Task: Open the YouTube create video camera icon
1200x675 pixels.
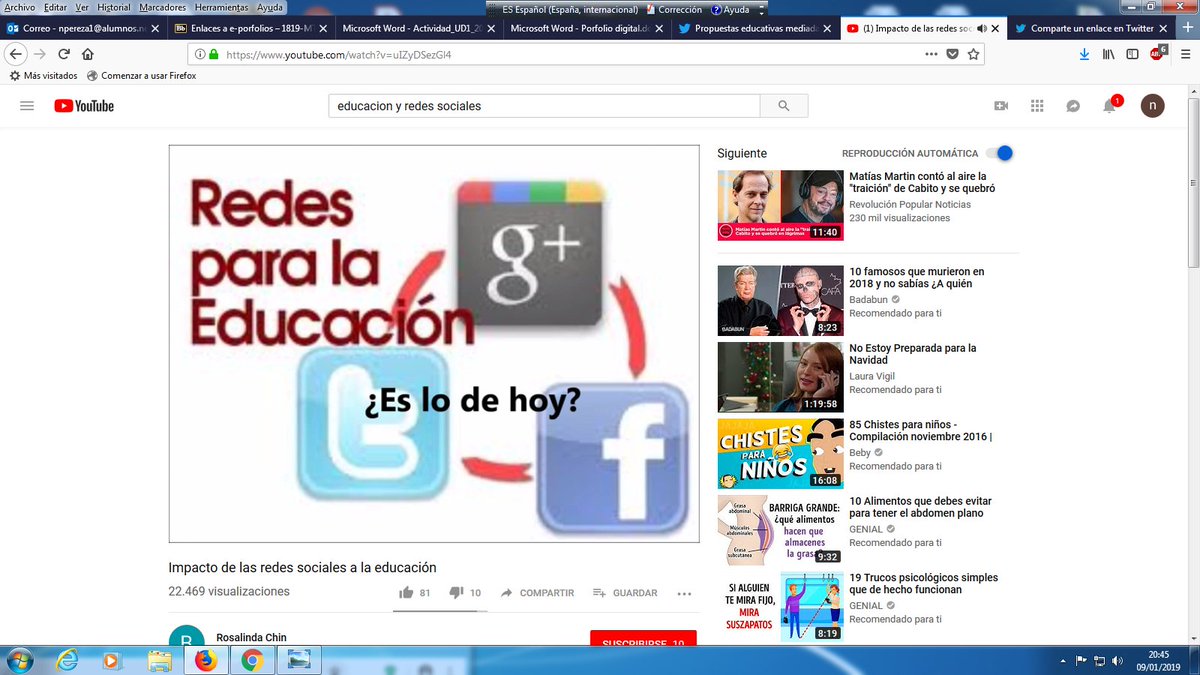Action: coord(1001,106)
